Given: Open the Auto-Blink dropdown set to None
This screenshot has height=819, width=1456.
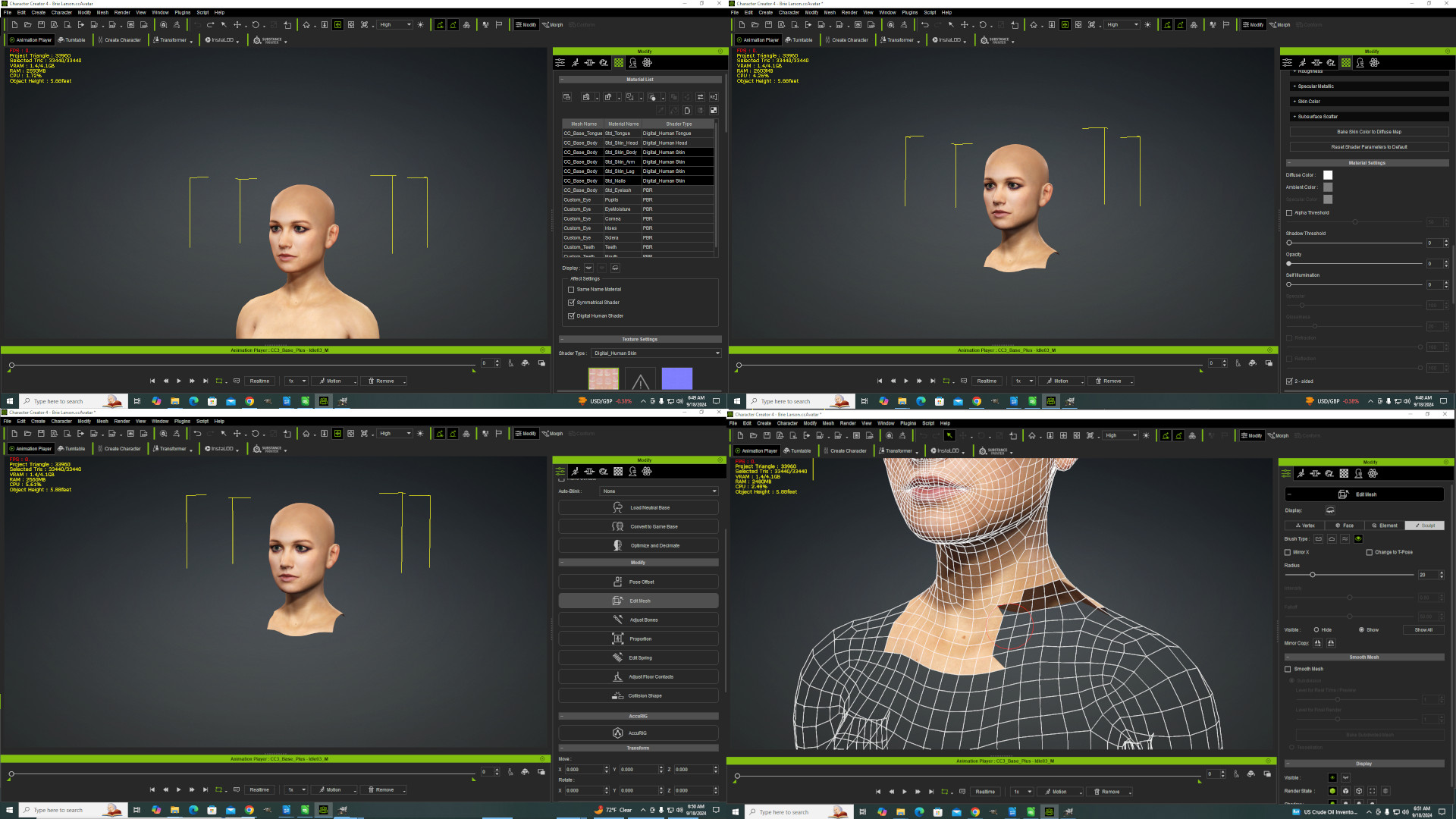Looking at the screenshot, I should (x=659, y=491).
